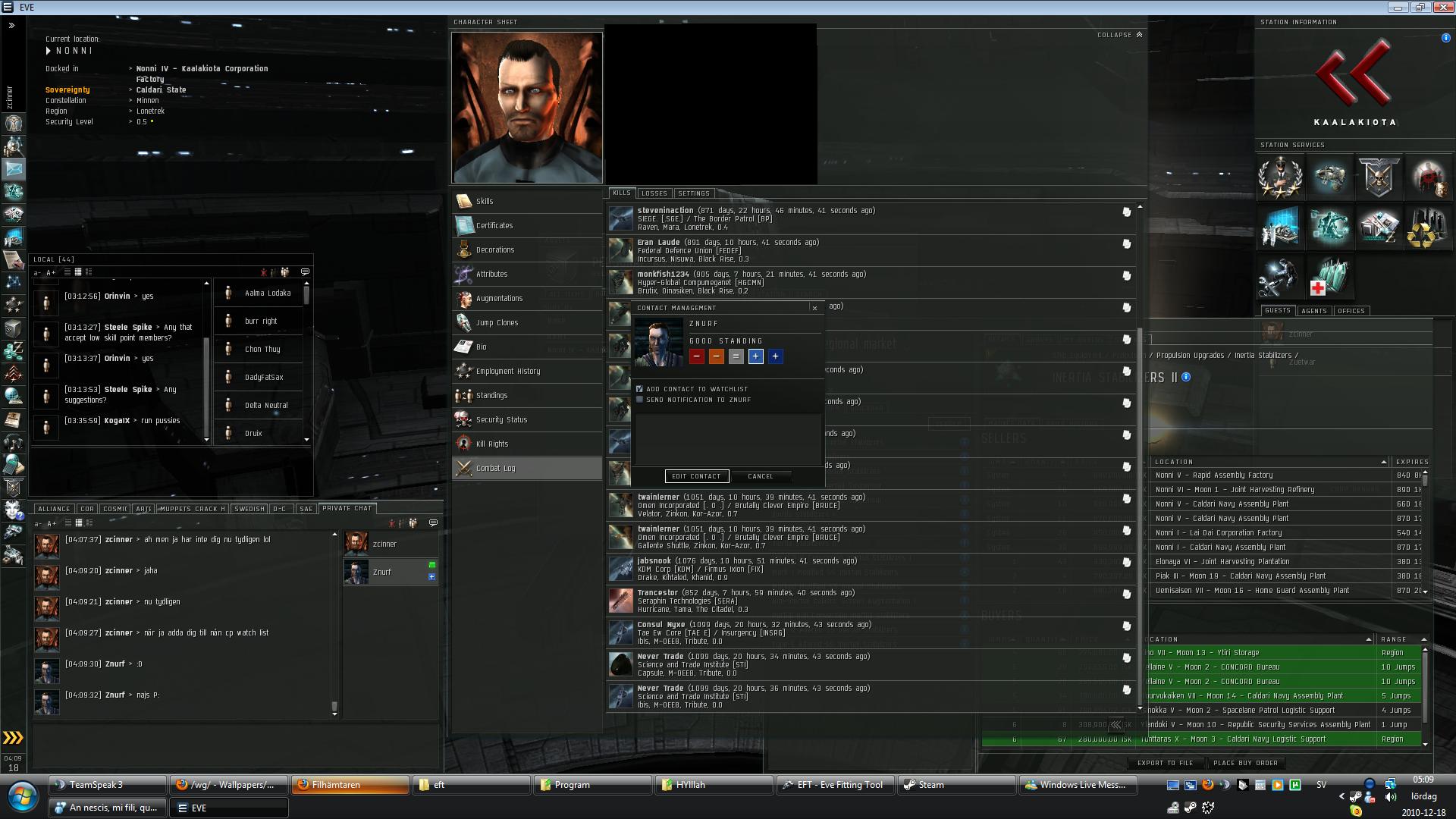Collapse the character sheet header
The image size is (1456, 819).
1119,35
